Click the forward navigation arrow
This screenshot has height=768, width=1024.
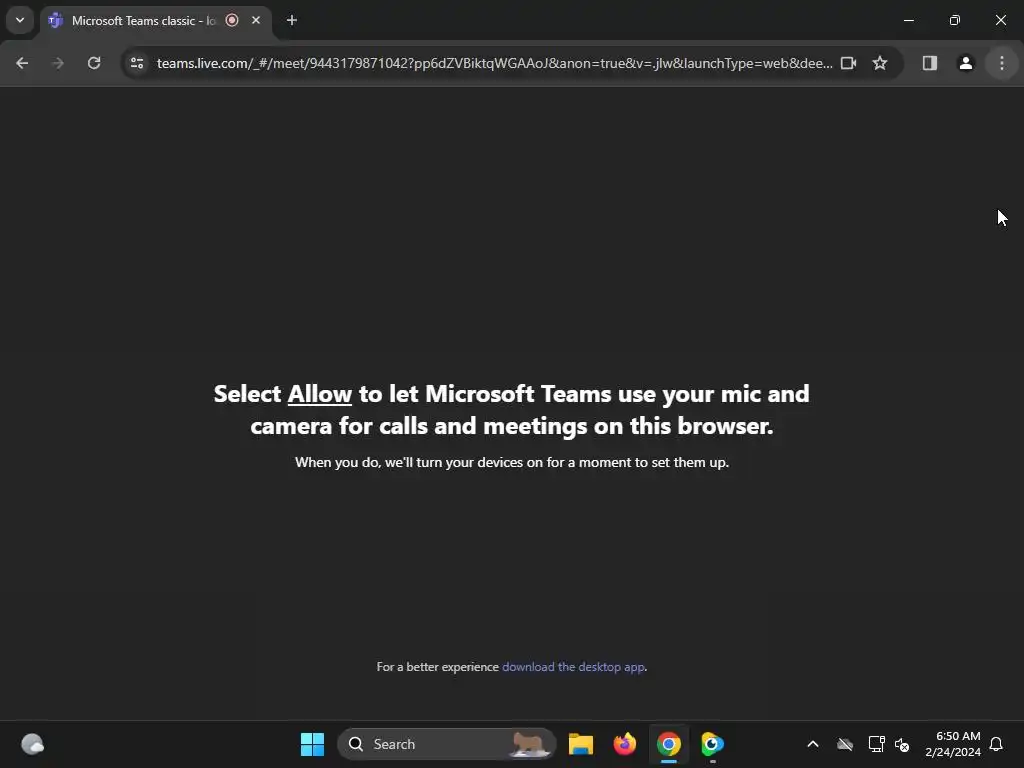pos(58,63)
